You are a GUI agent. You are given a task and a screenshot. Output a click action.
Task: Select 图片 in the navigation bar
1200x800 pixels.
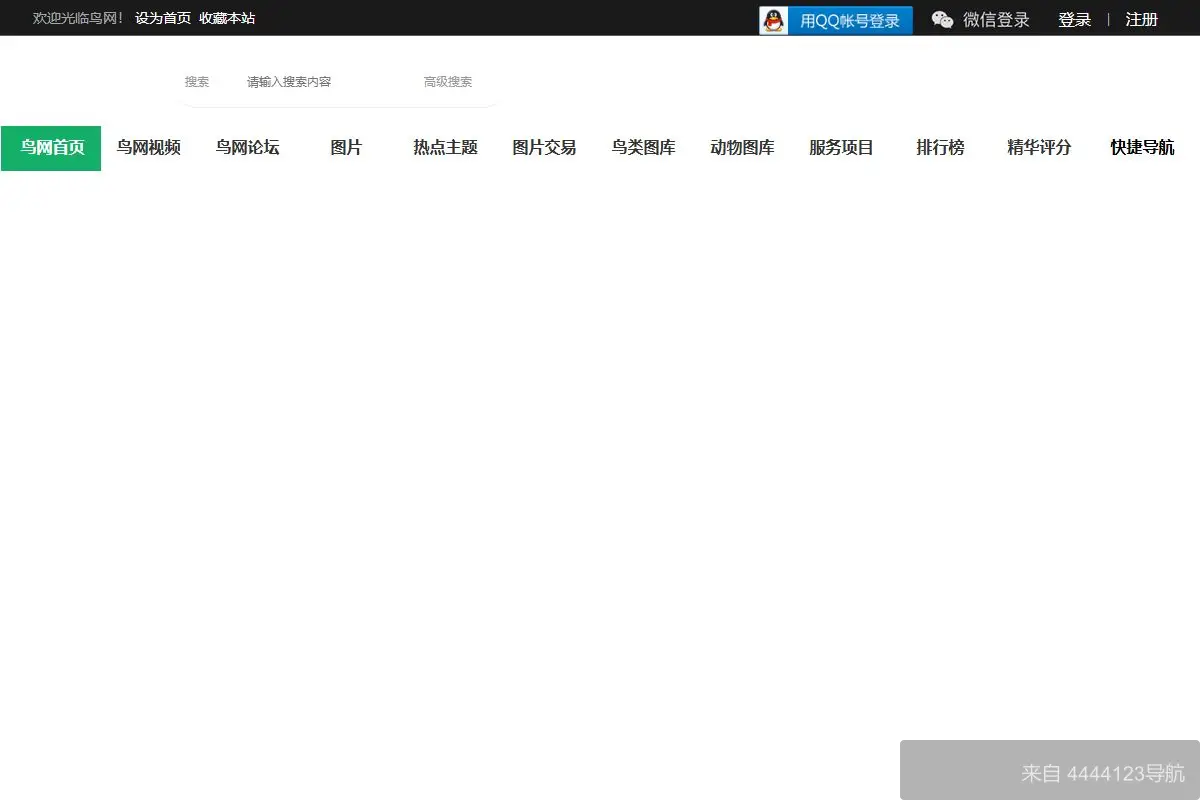point(346,147)
